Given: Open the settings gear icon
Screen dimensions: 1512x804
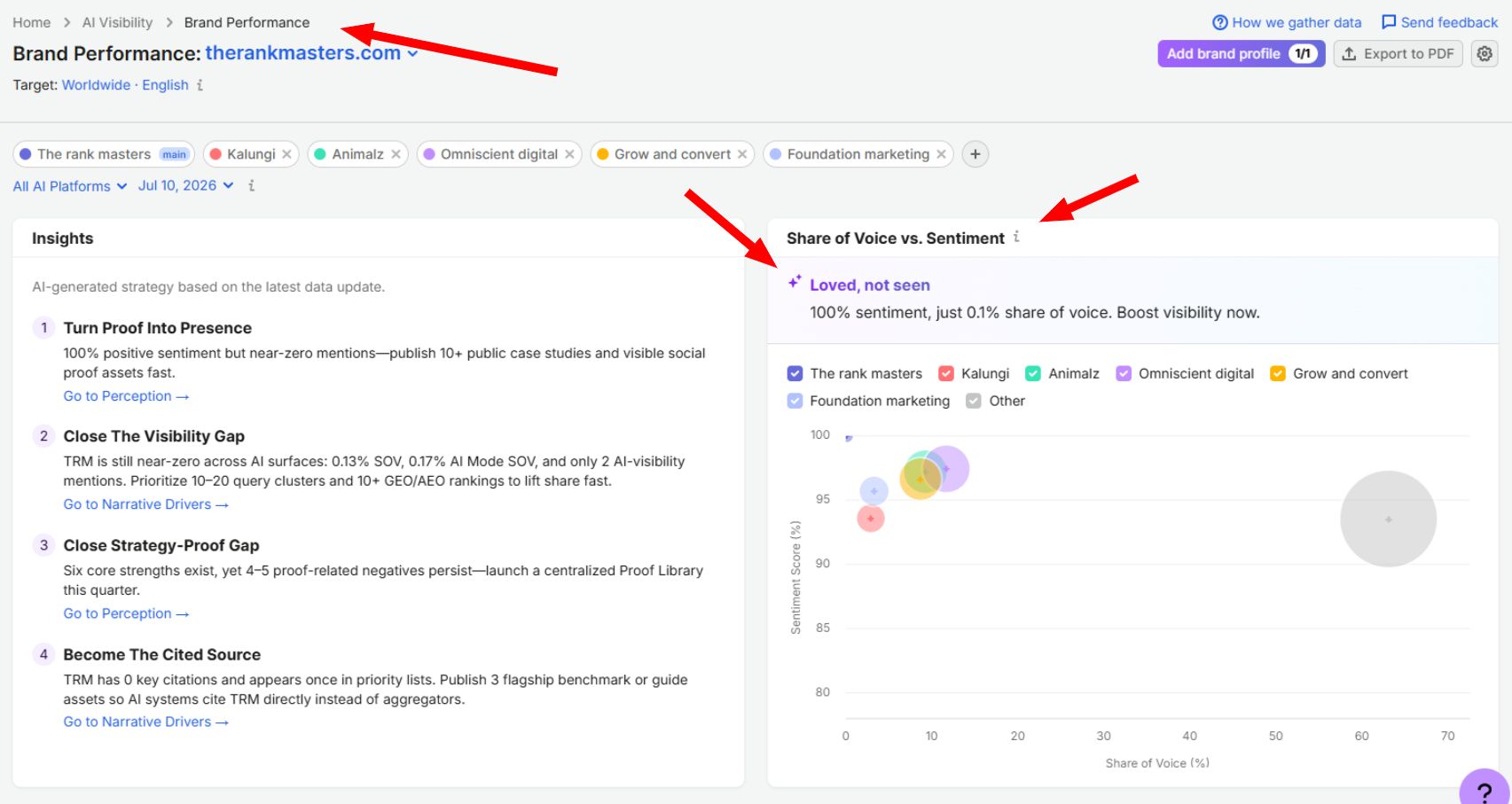Looking at the screenshot, I should pos(1485,54).
